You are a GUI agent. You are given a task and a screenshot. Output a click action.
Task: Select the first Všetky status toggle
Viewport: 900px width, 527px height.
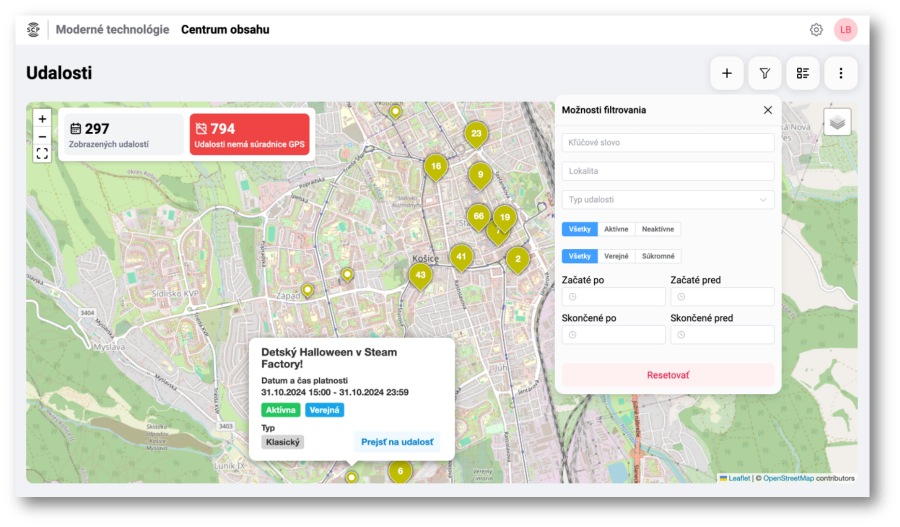pos(580,229)
